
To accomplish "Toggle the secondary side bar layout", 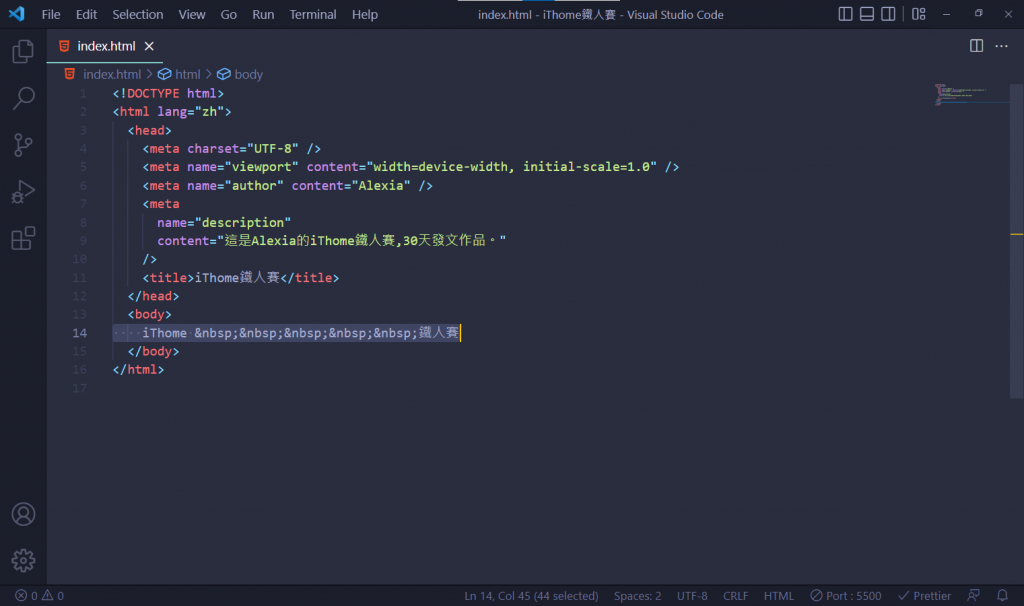I will tap(888, 14).
